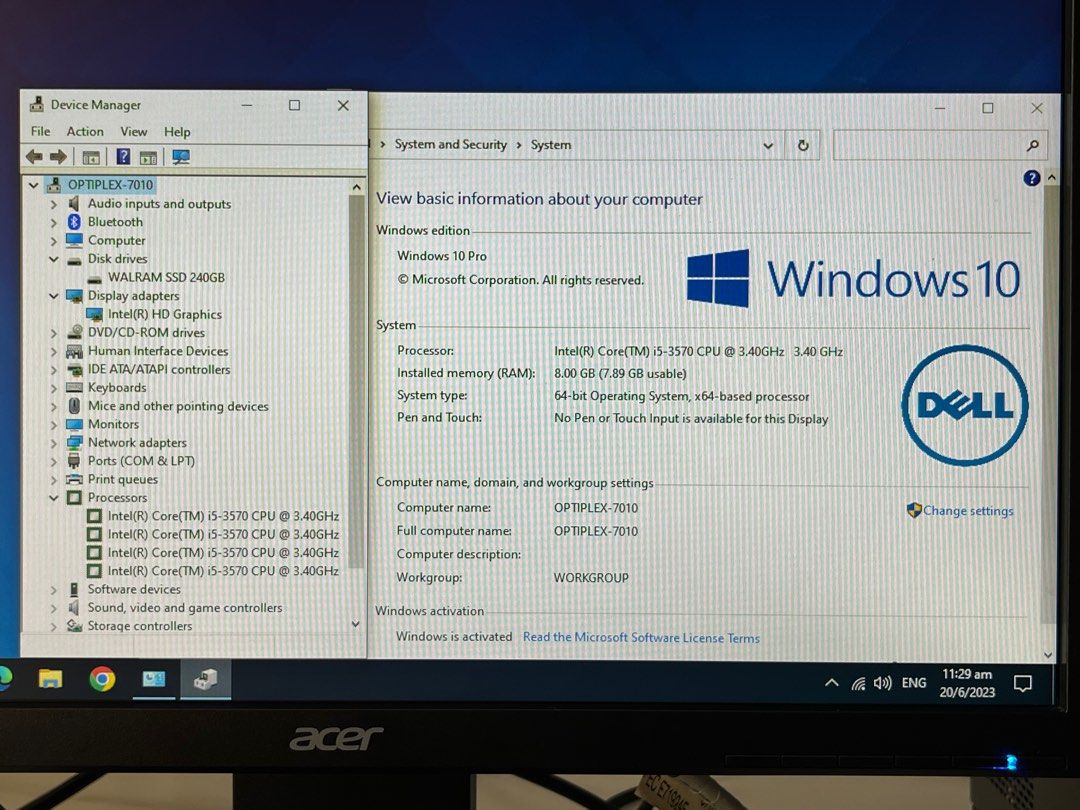Click the Forward navigation arrow in Device Manager
Viewport: 1080px width, 810px height.
57,156
